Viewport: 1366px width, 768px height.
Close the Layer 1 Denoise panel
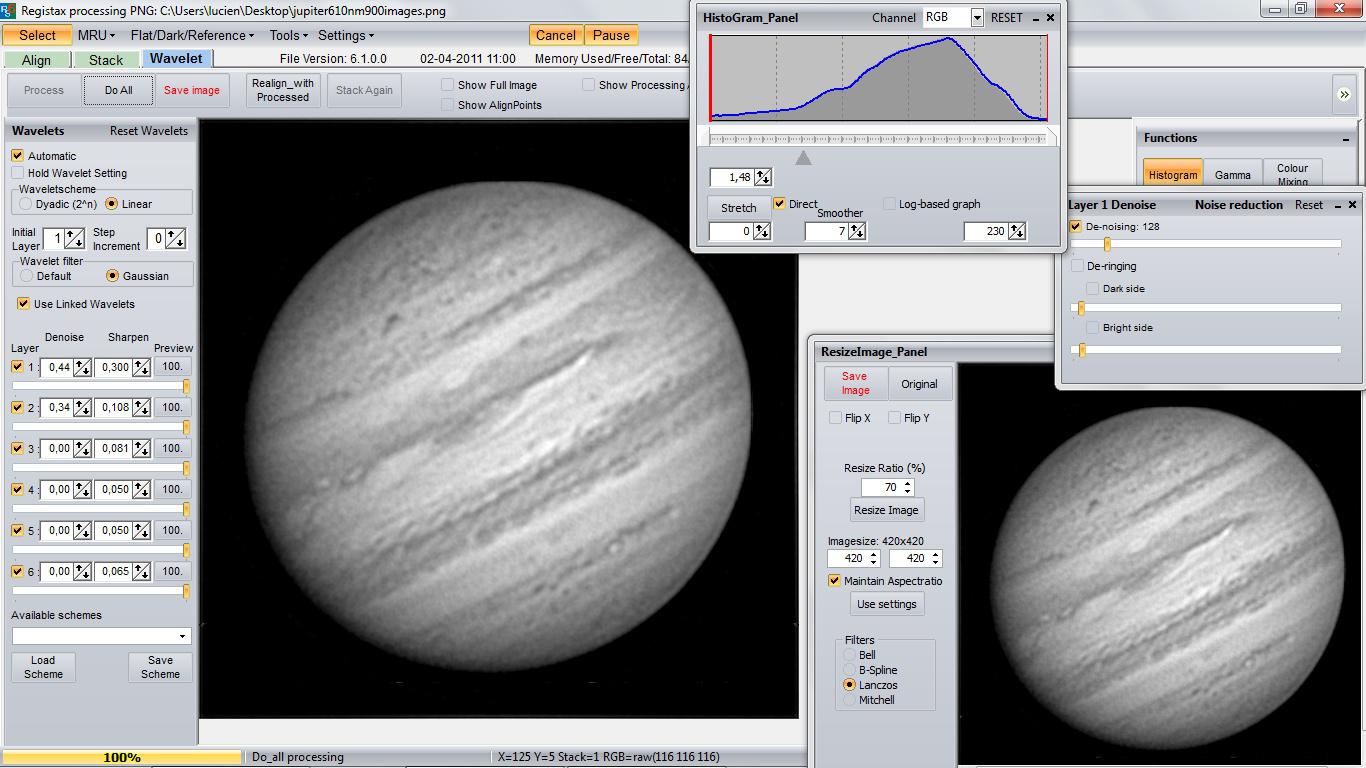pos(1353,205)
